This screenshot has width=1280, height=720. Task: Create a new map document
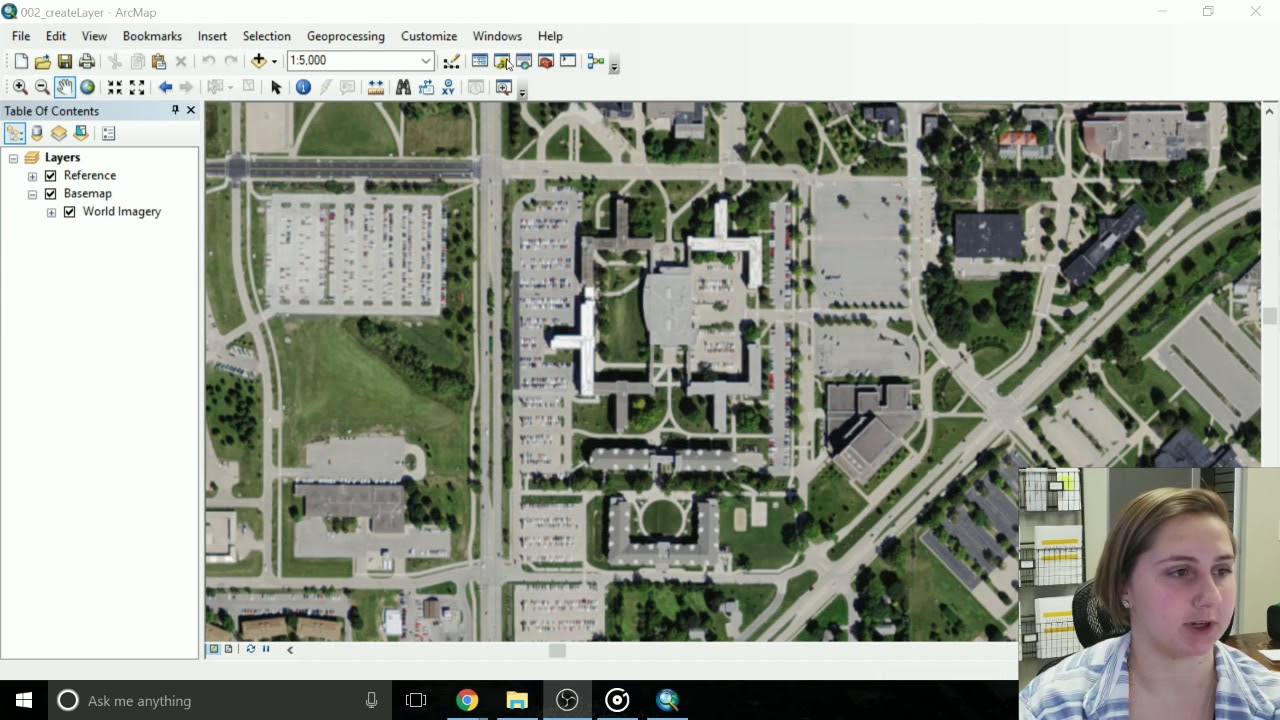(20, 62)
